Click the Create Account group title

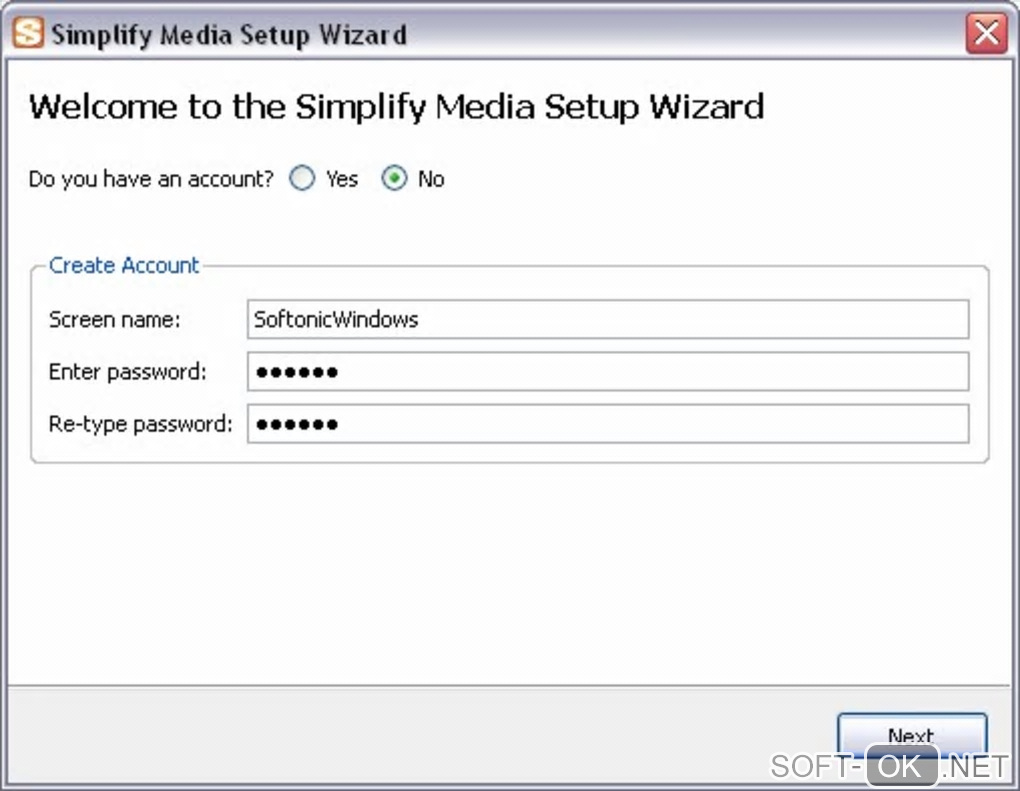tap(124, 265)
